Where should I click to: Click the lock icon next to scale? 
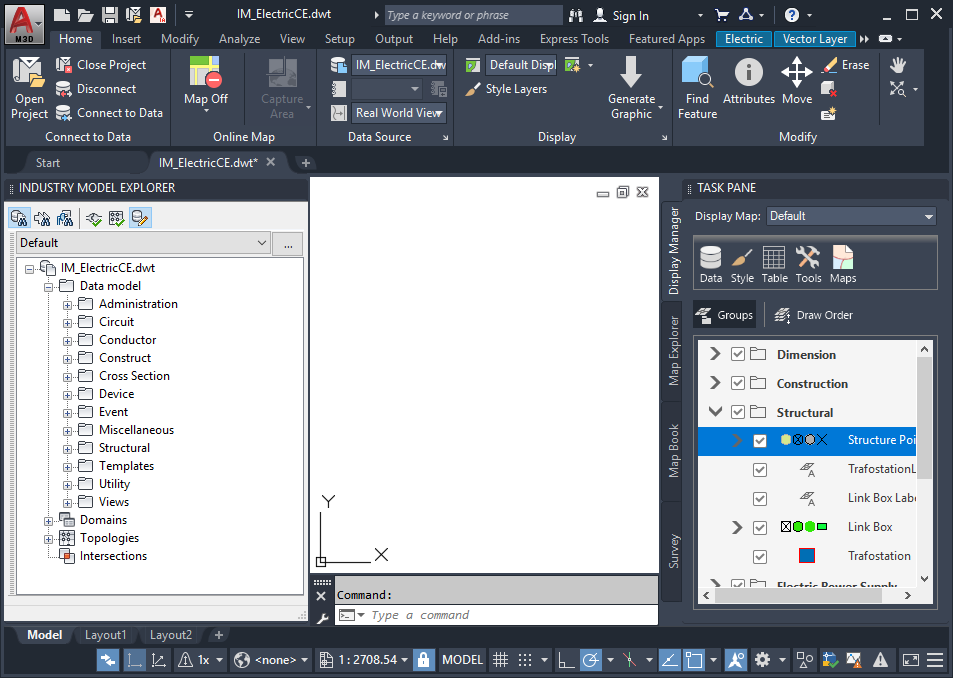tap(424, 659)
